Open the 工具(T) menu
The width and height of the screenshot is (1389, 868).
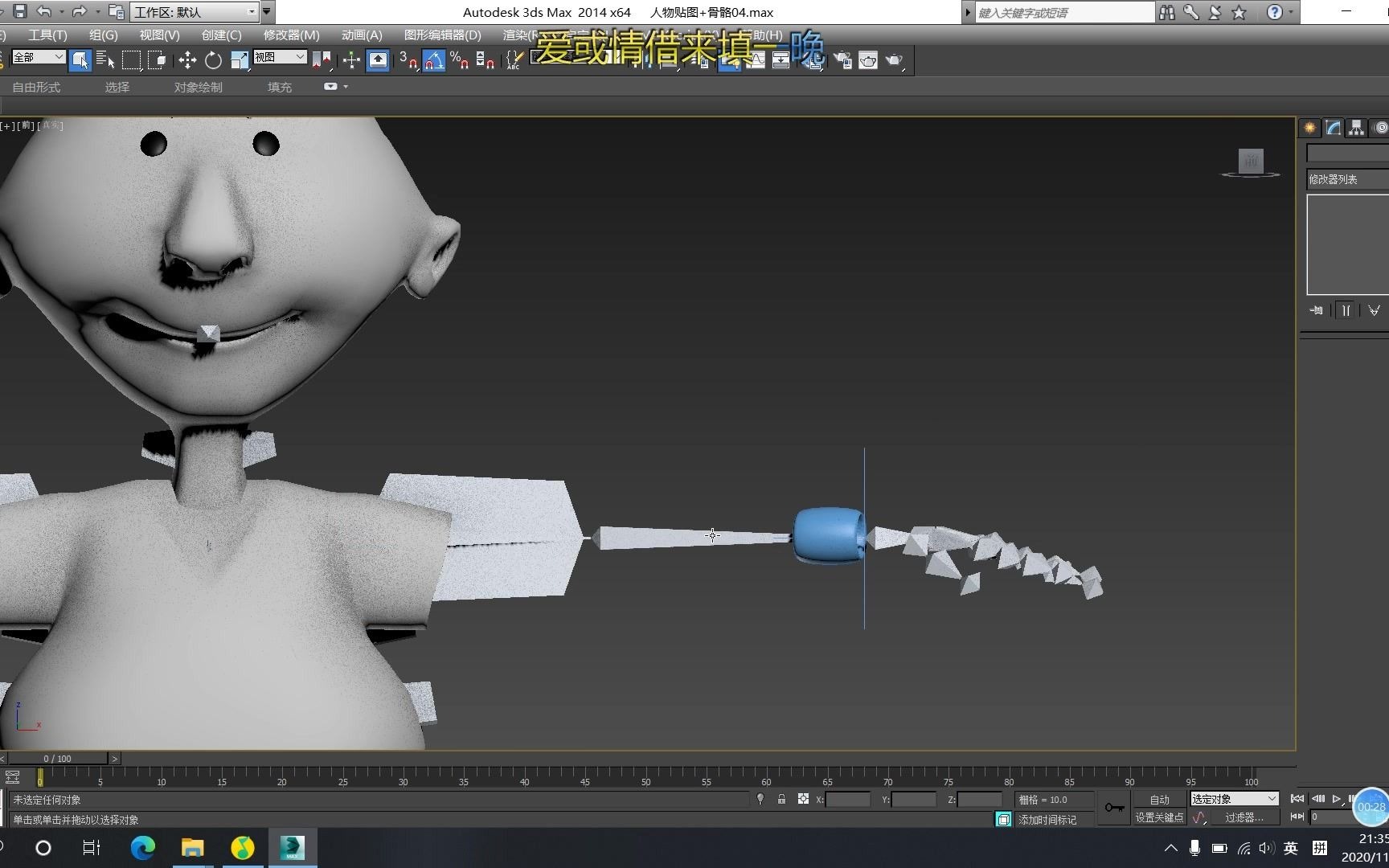pos(47,35)
